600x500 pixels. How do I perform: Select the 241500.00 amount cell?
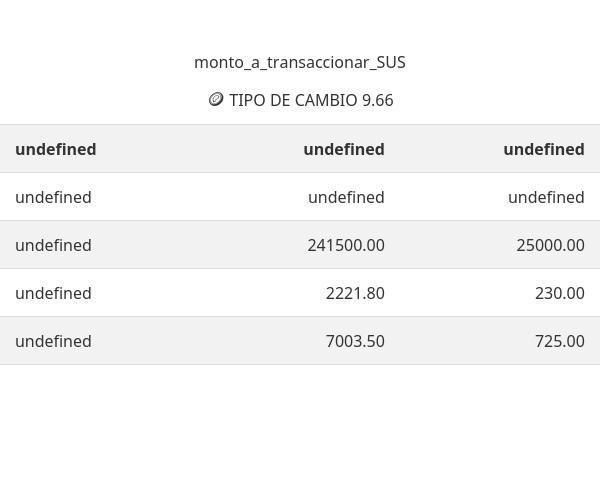346,245
